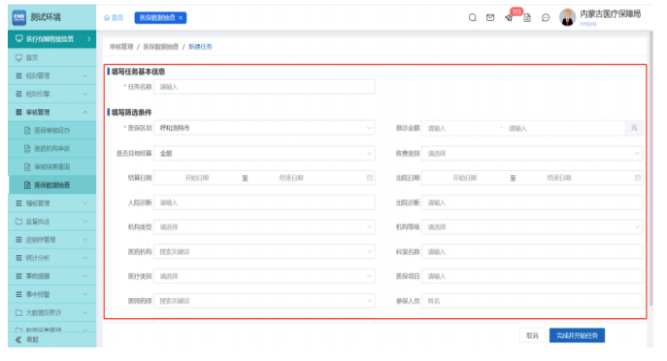Screen dimensions: 667x361
Task: Focus the 任务名称 input field
Action: tap(264, 87)
